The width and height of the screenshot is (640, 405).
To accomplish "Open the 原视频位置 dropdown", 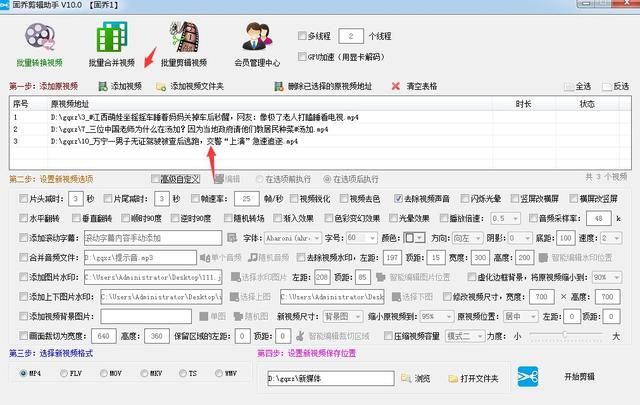I will point(521,316).
